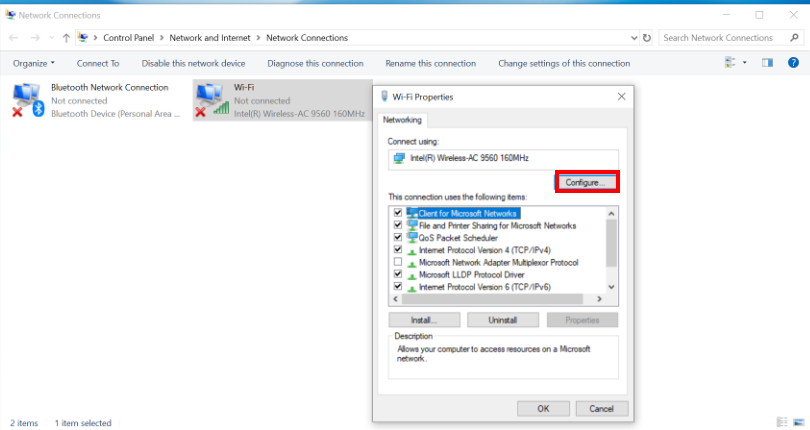Click the large icons view in status bar
Screen dimensions: 810x430
point(796,423)
